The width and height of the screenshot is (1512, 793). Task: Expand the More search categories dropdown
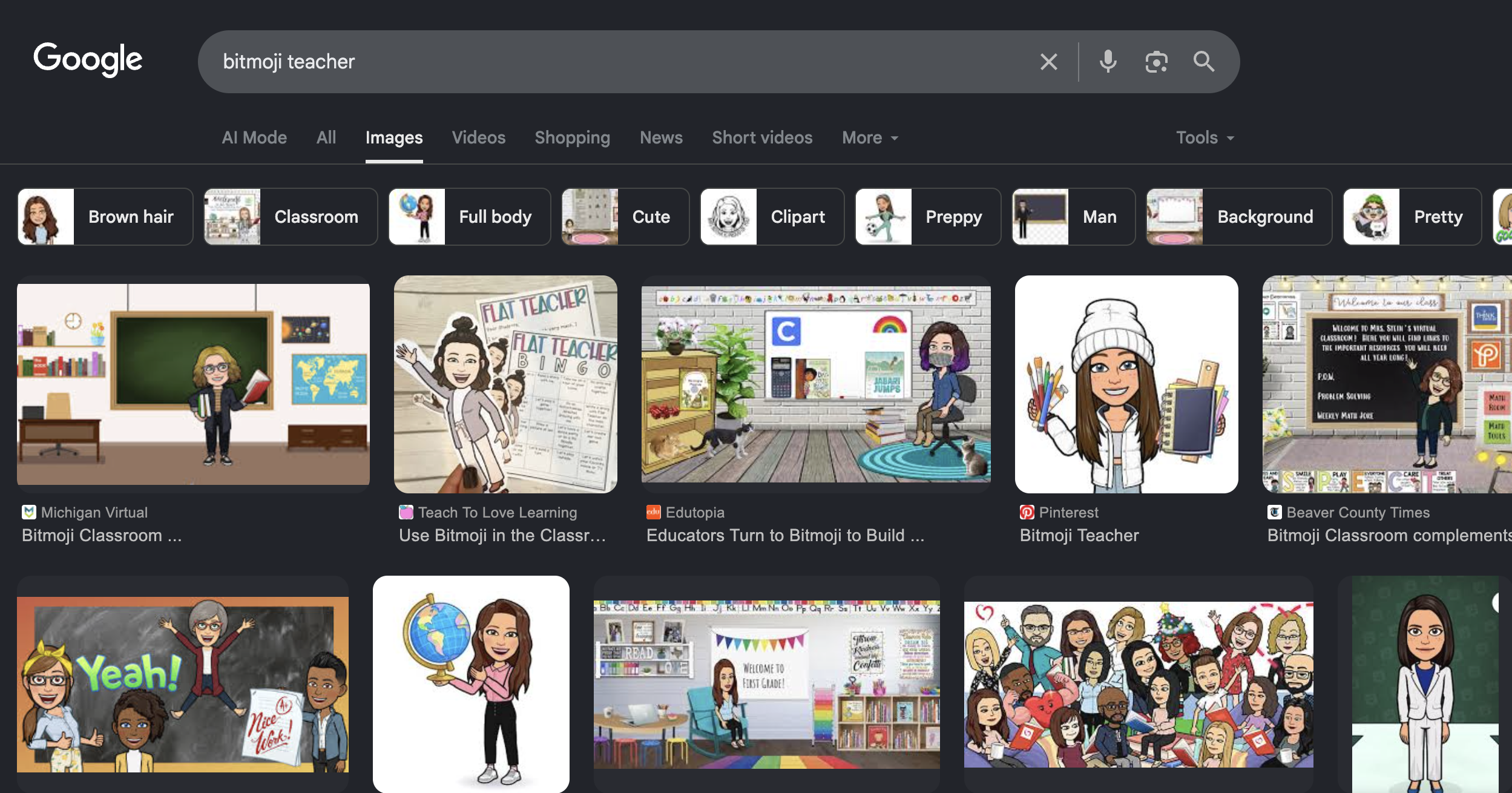[870, 138]
